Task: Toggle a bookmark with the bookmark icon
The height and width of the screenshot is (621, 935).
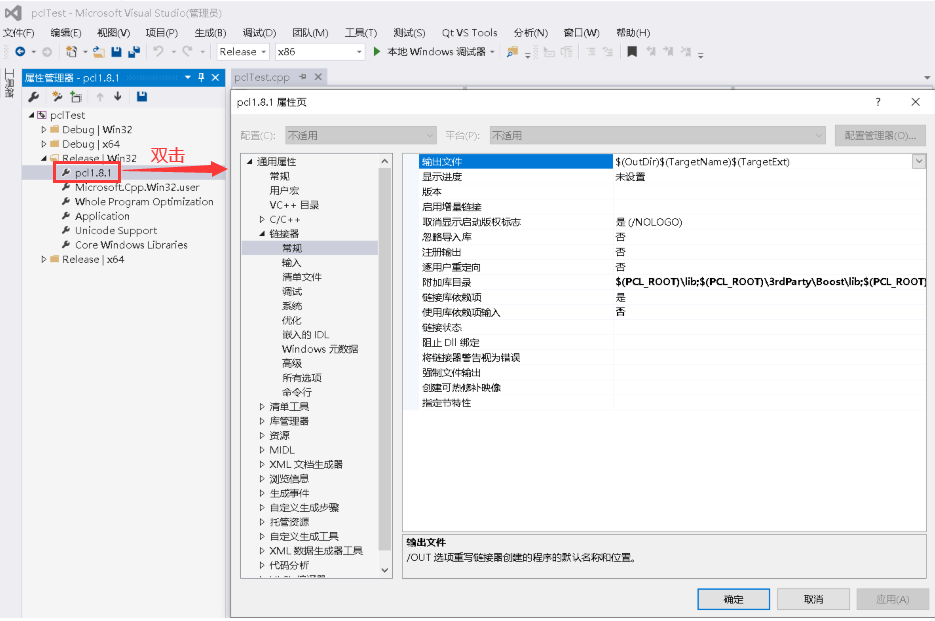Action: (632, 52)
